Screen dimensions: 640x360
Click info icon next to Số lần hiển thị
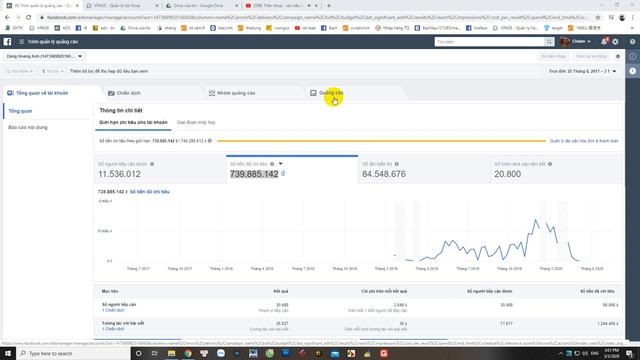[397, 164]
